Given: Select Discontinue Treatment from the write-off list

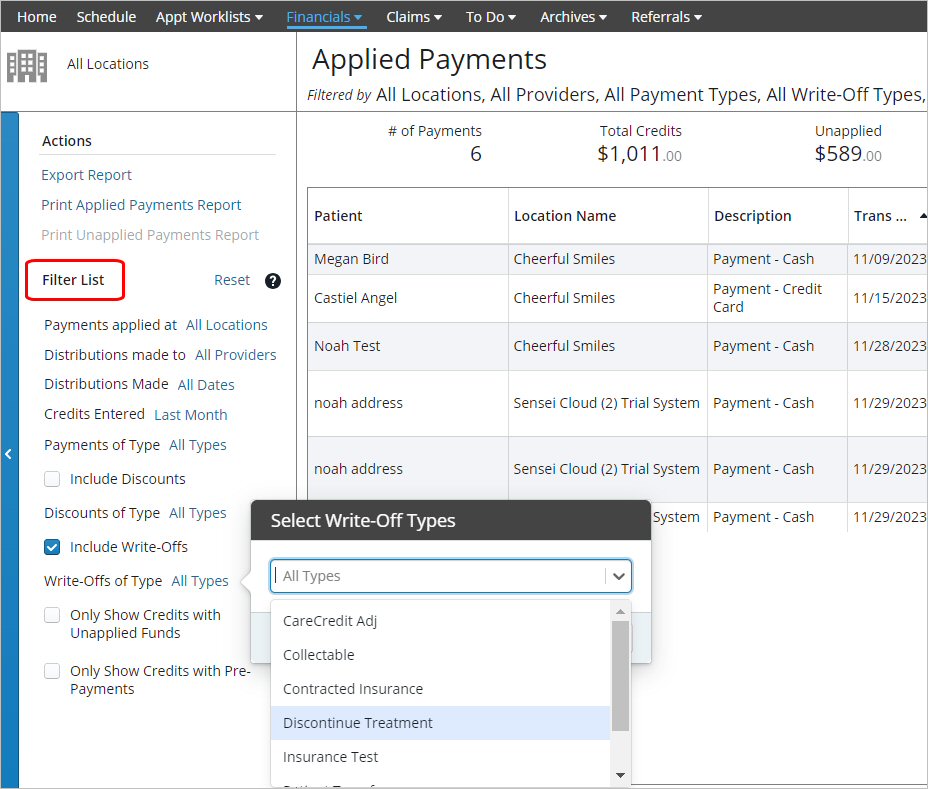Looking at the screenshot, I should [x=357, y=722].
